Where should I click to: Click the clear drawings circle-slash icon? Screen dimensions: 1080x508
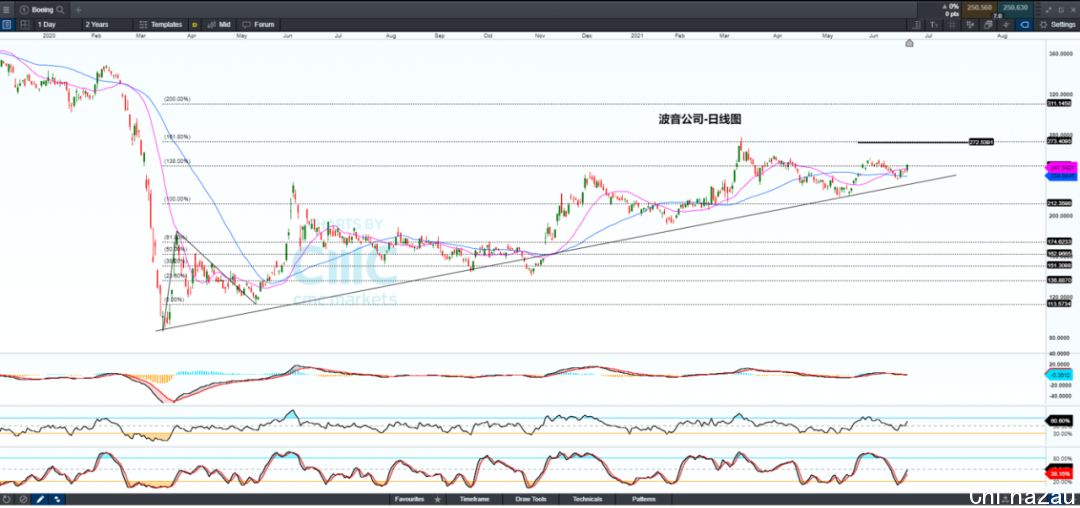[x=23, y=499]
